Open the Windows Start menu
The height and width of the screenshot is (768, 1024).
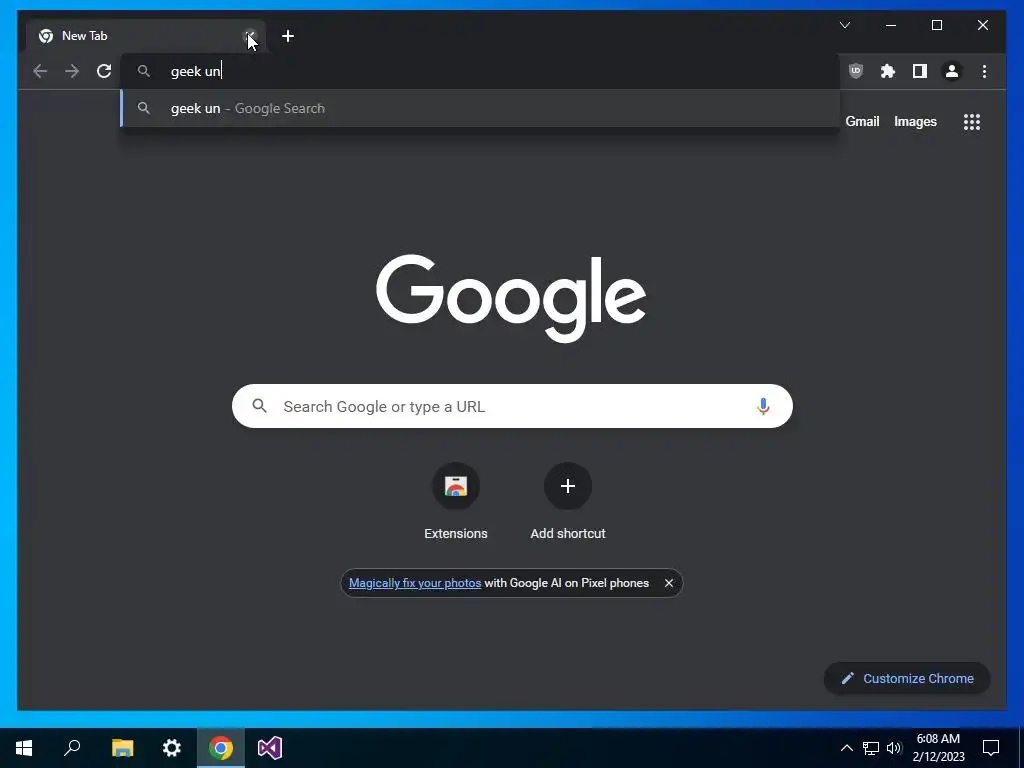click(24, 748)
